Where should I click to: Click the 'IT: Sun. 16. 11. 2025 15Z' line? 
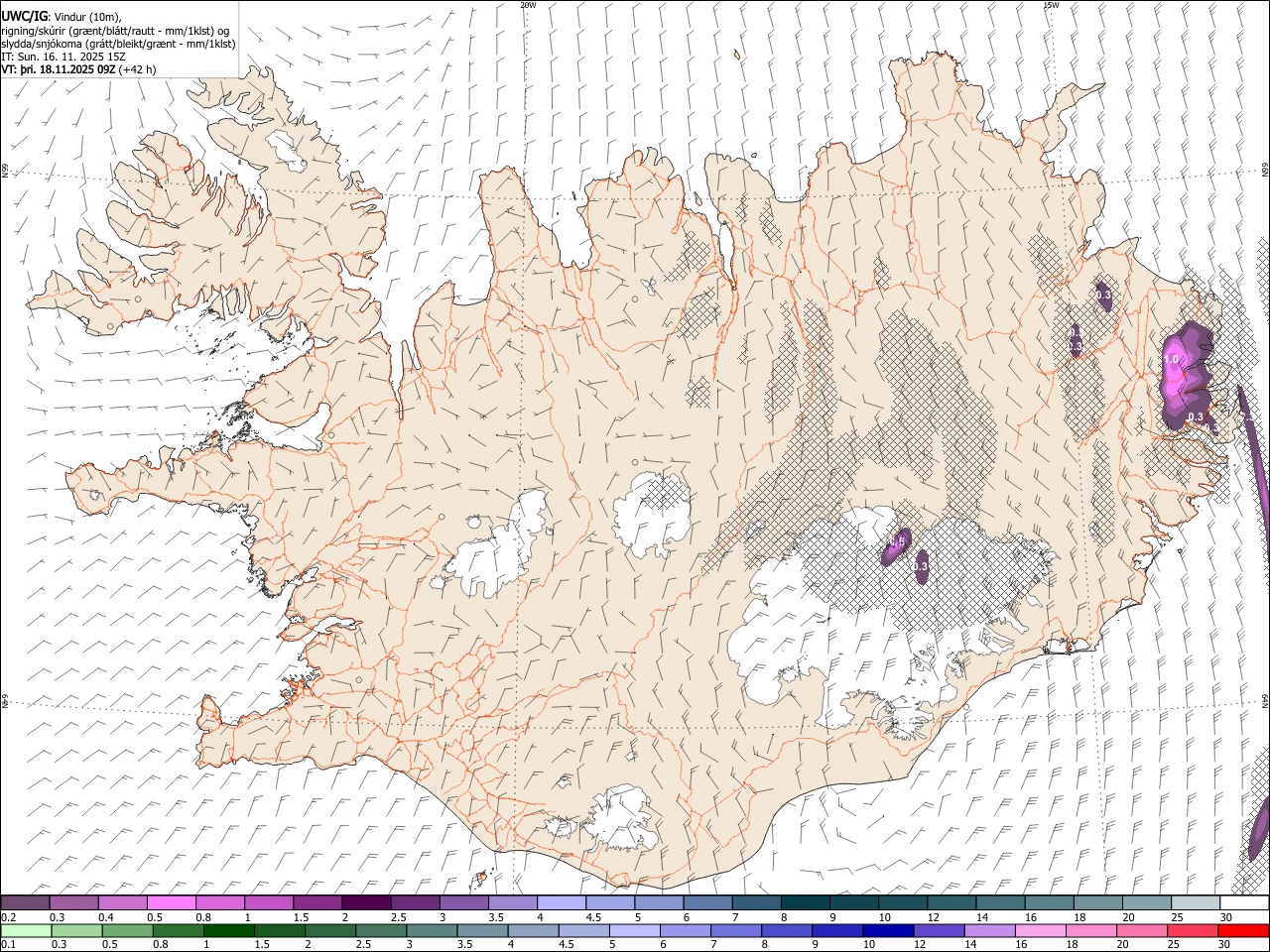[63, 57]
